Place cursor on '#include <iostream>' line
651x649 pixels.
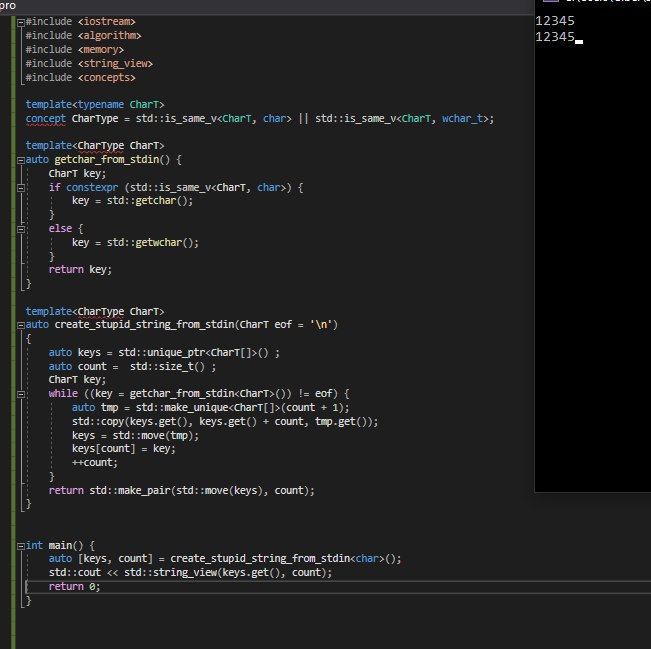tap(81, 22)
